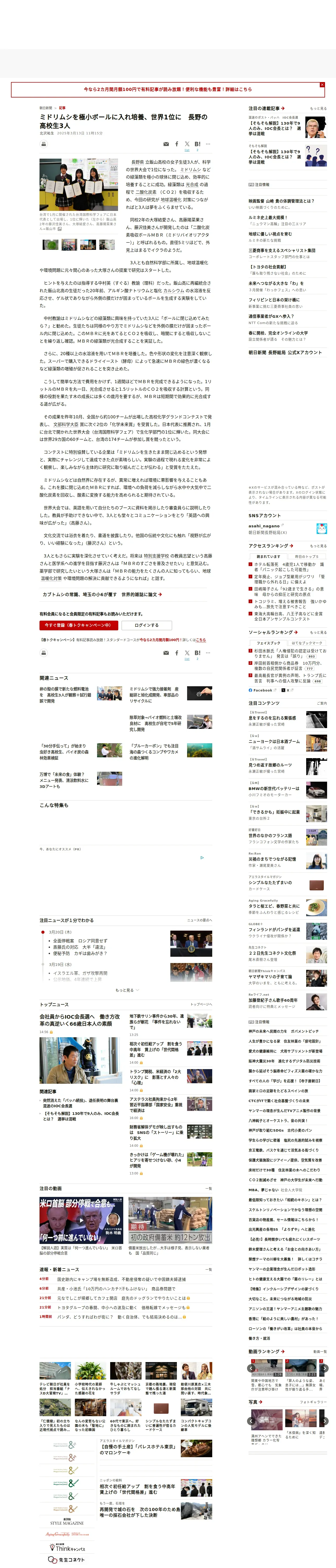Play the 初の政府備蓄米 約12トン放出 video
The image size is (336, 1568).
pyautogui.click(x=170, y=1220)
